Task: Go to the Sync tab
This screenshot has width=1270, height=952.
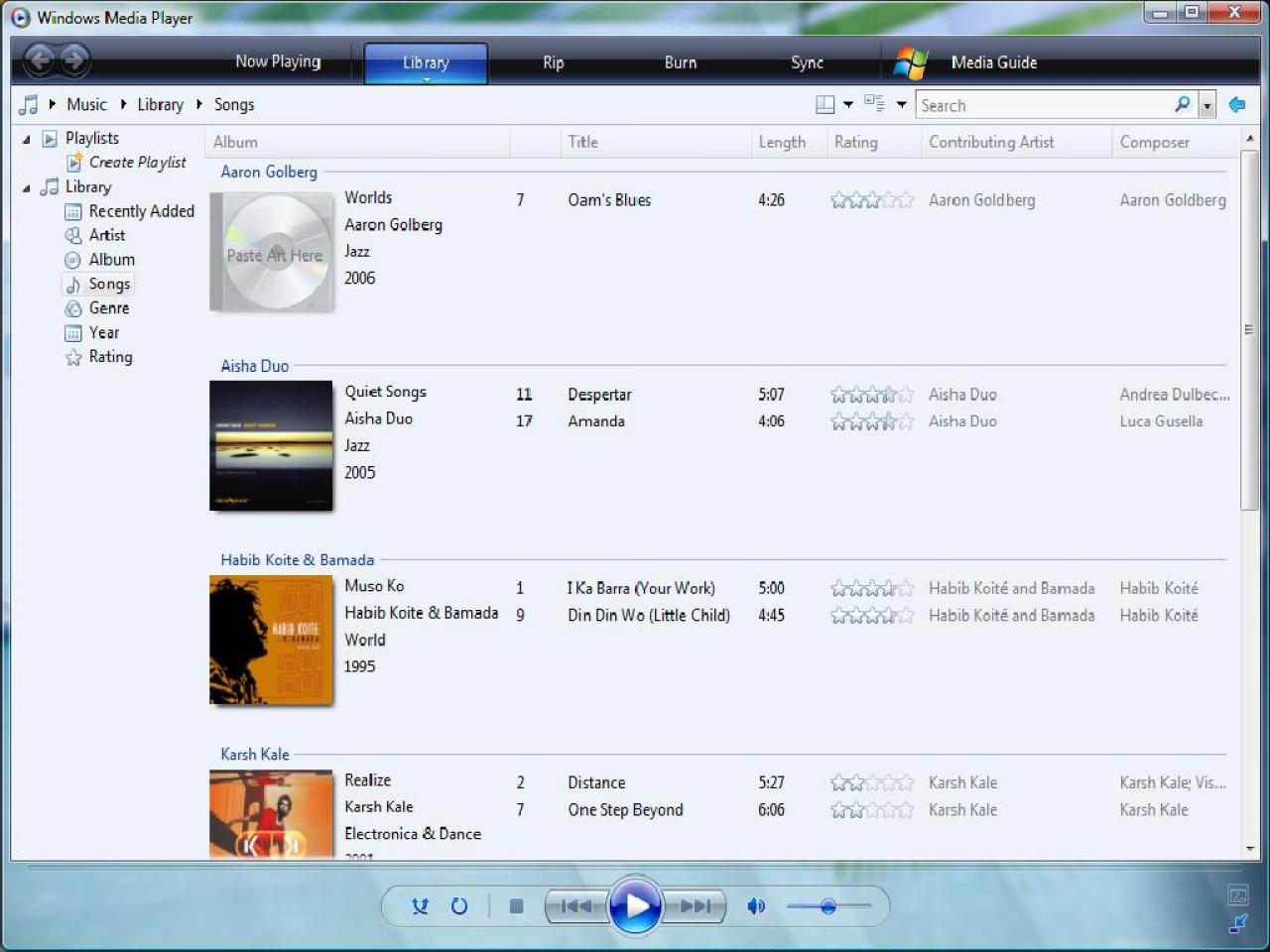Action: 808,62
